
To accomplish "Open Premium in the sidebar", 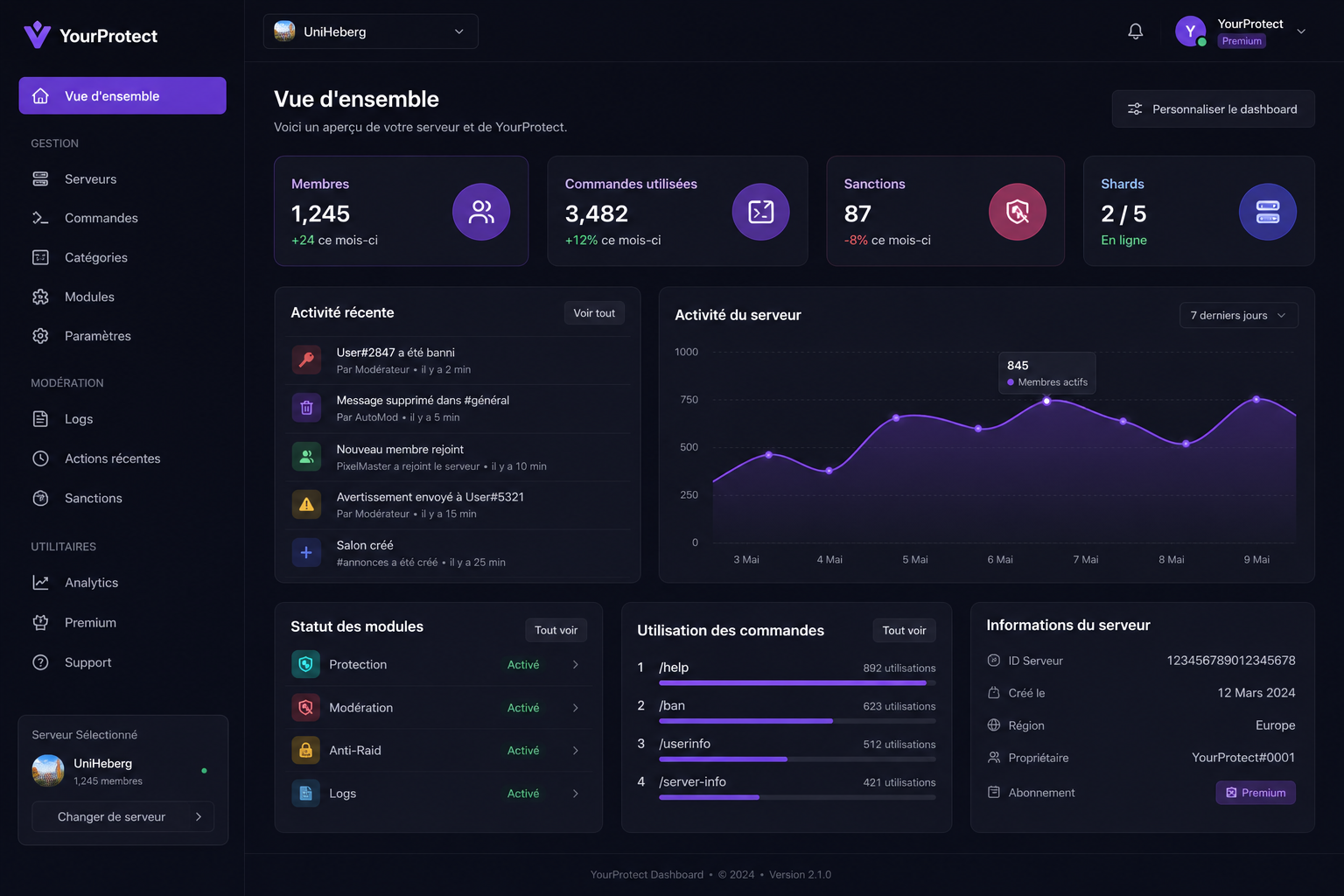I will click(122, 622).
